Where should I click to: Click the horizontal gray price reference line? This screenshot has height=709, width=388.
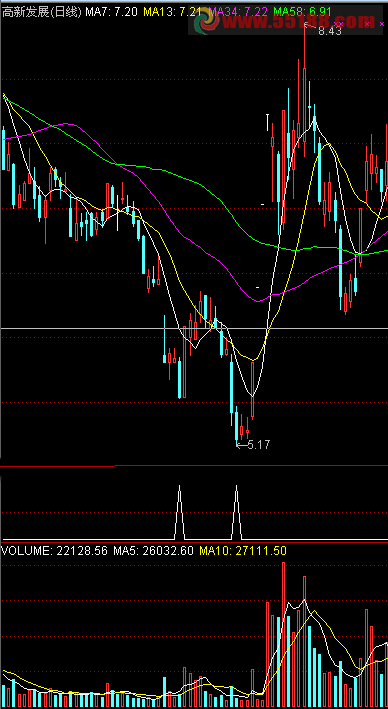coord(194,328)
